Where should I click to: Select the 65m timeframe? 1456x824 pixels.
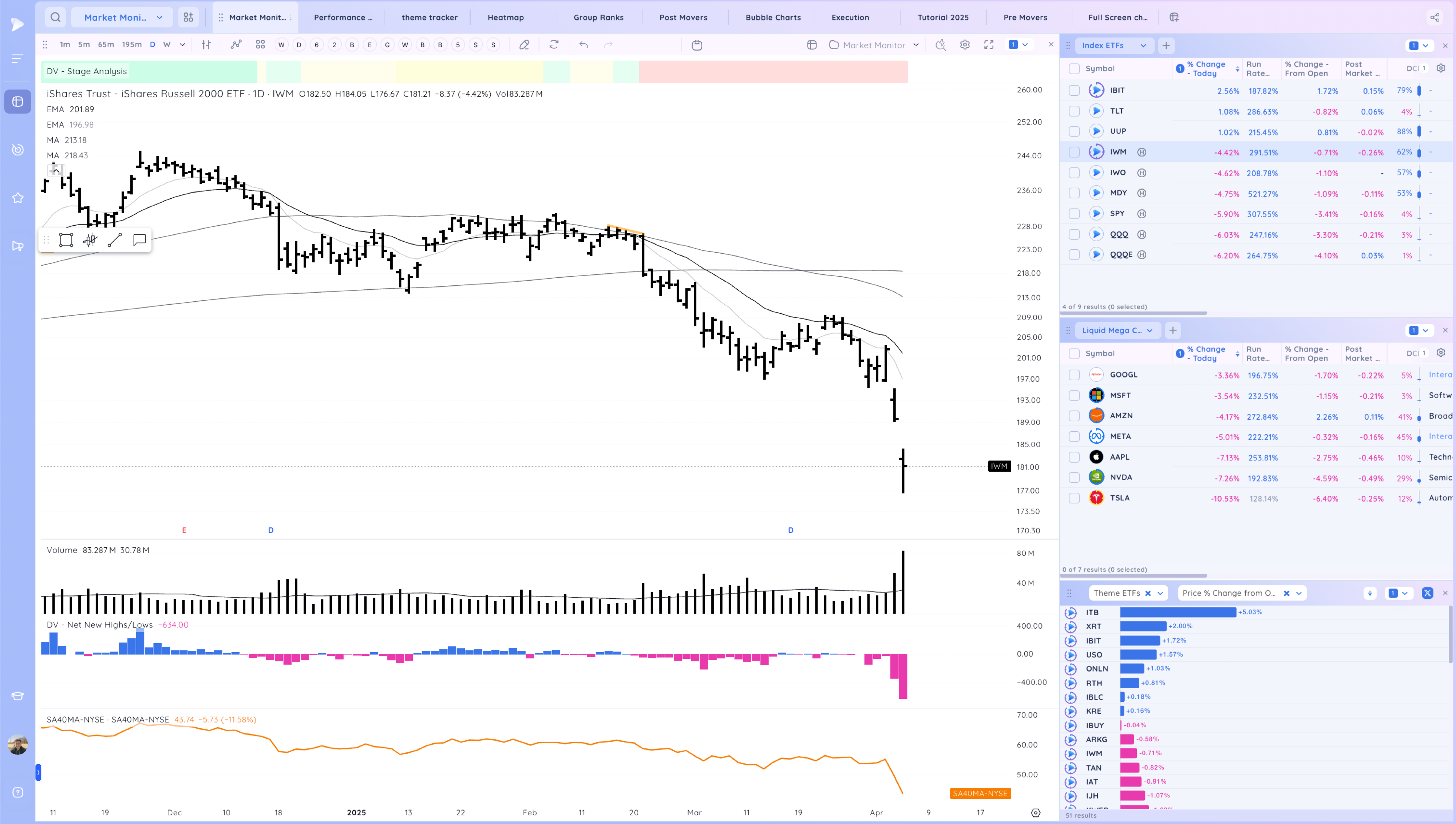point(106,45)
